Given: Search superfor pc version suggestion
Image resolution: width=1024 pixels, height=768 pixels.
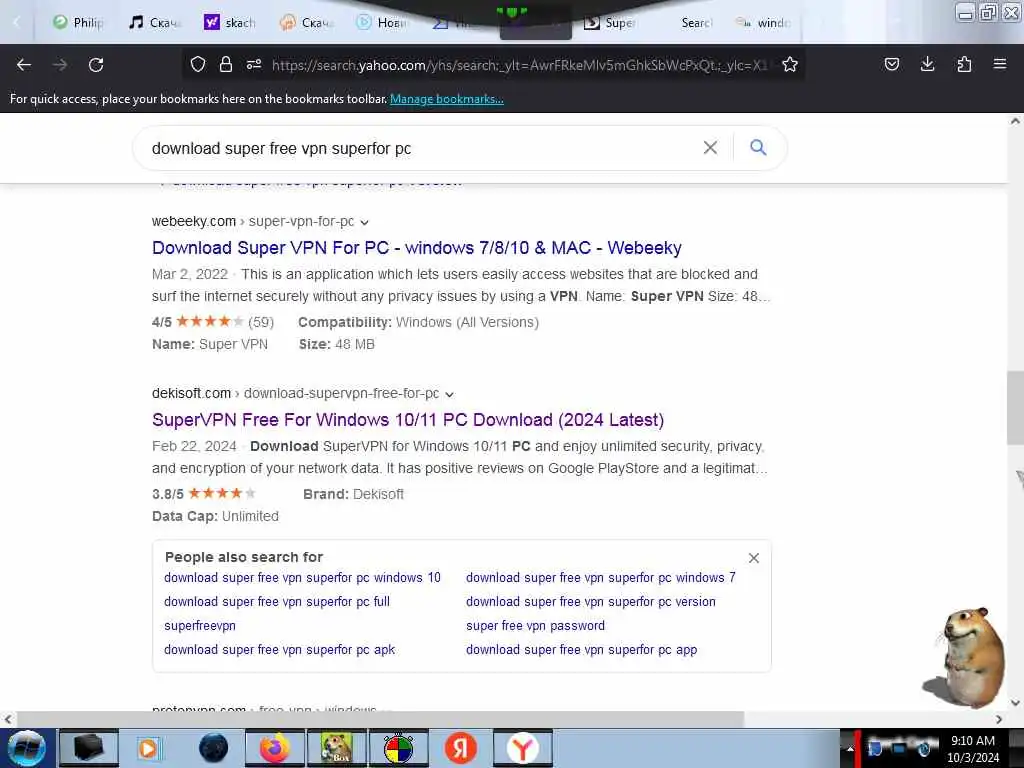Looking at the screenshot, I should tap(591, 601).
